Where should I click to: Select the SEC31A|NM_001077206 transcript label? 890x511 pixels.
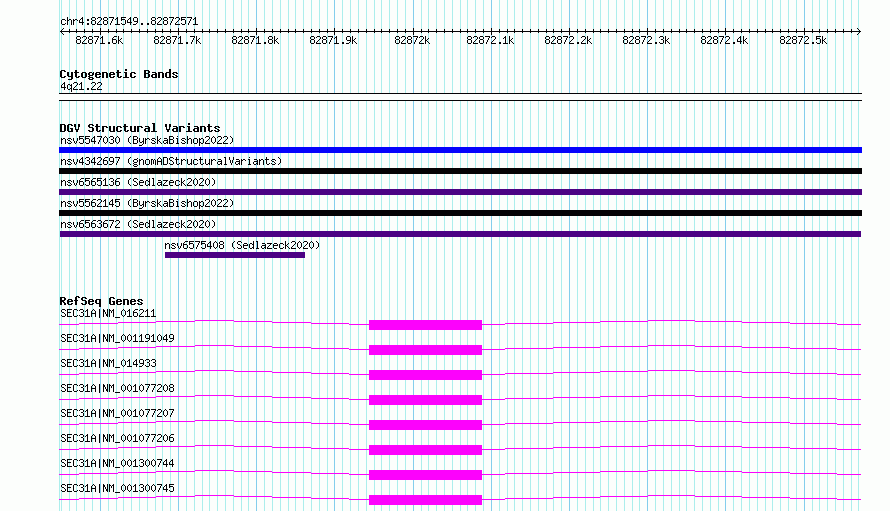click(x=117, y=438)
